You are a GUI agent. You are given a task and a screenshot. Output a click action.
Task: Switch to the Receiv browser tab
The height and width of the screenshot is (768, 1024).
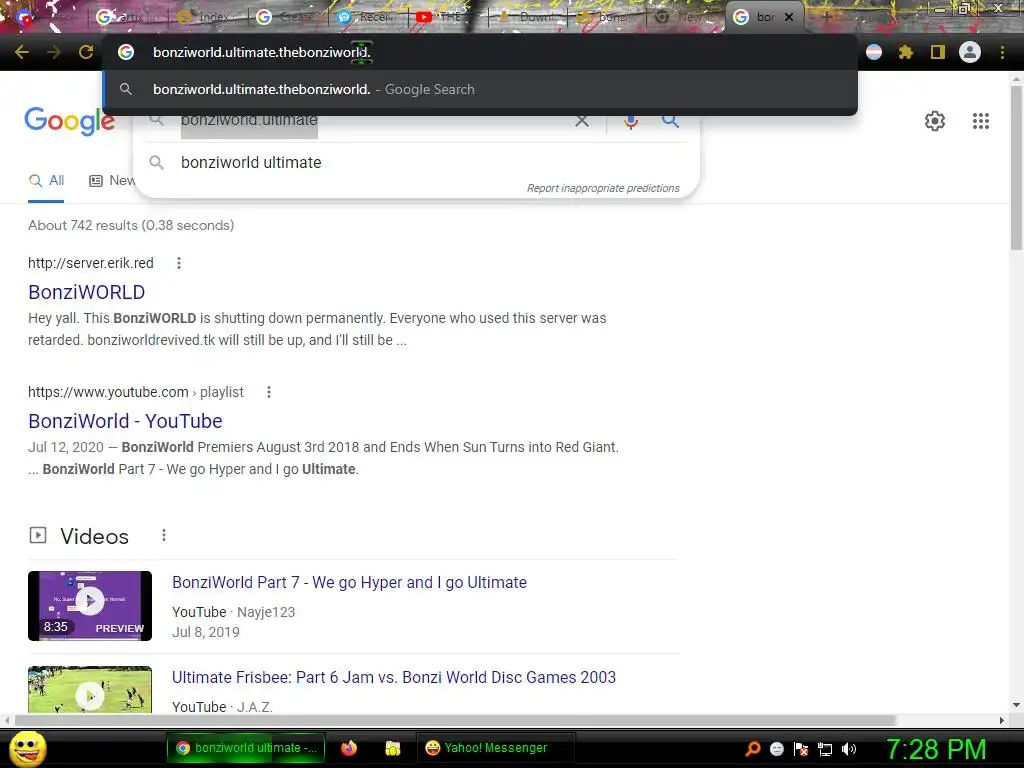pos(366,17)
